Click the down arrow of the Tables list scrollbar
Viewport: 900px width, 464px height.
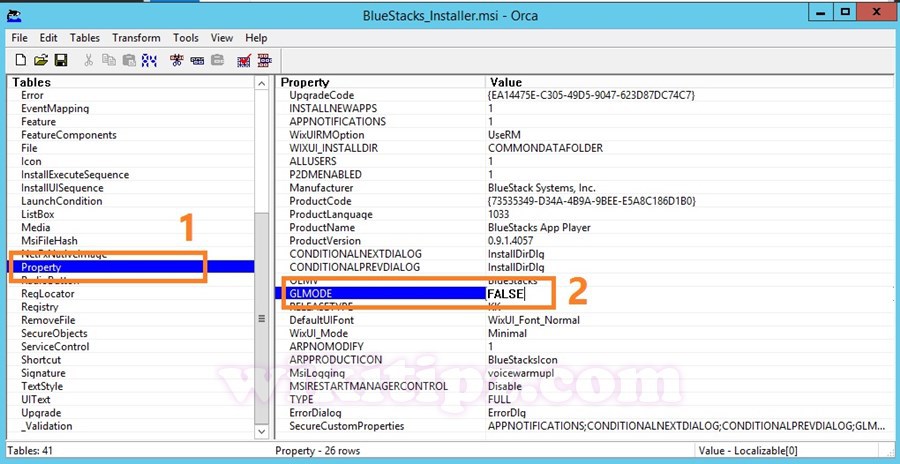coord(262,431)
